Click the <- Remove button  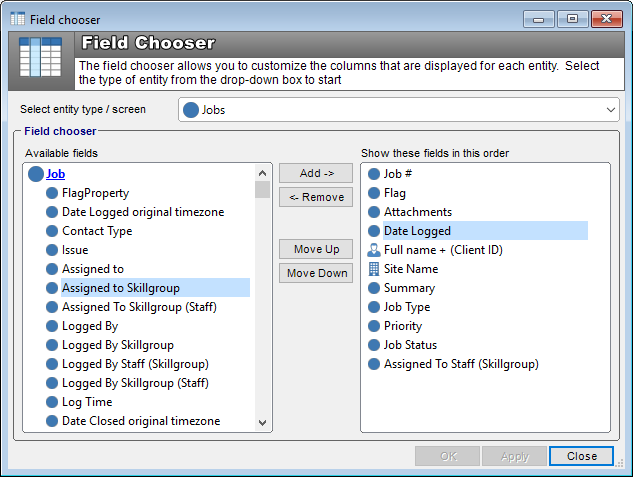pyautogui.click(x=316, y=197)
